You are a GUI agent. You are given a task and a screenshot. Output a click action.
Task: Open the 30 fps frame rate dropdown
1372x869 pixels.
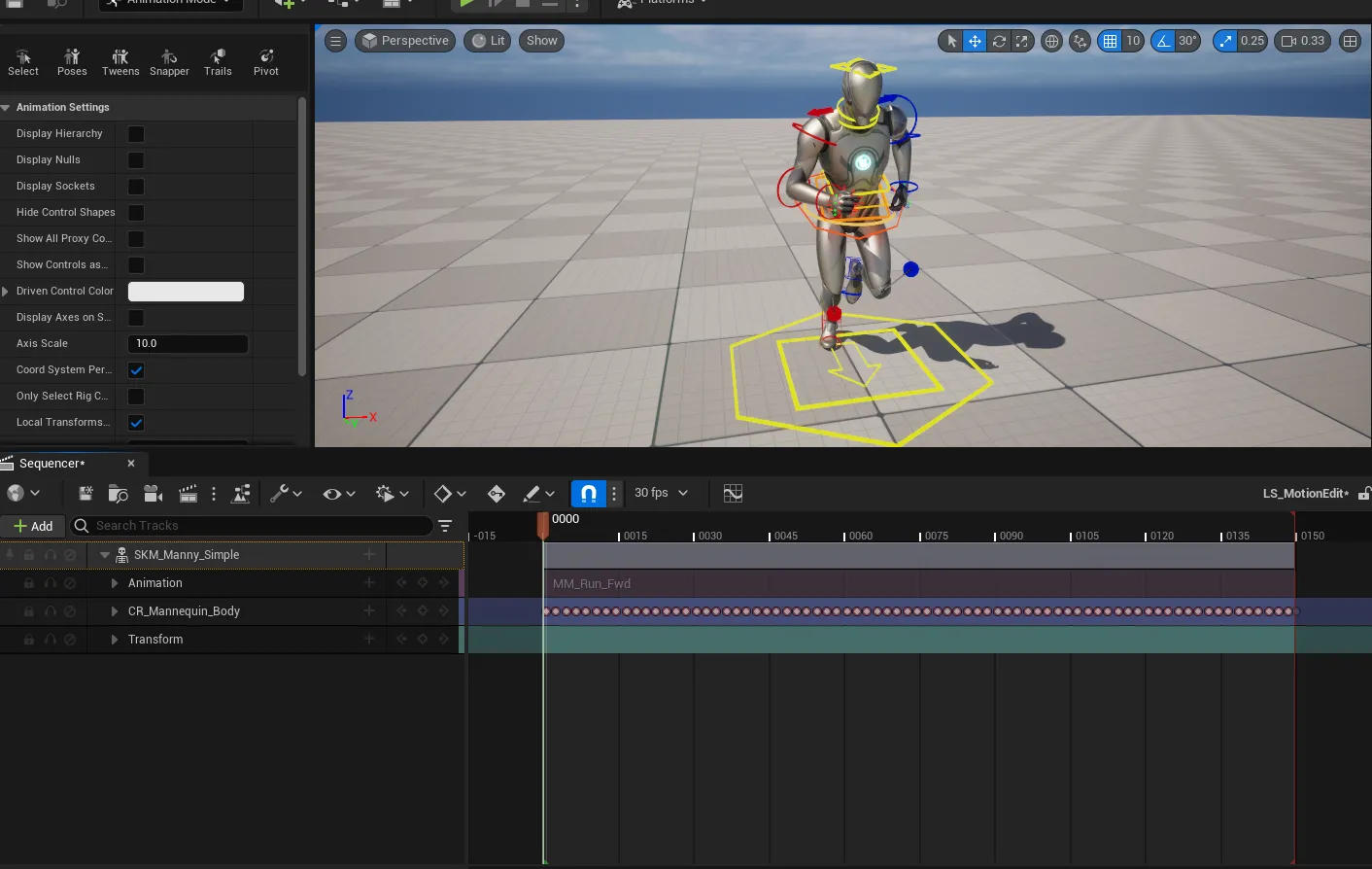pos(661,494)
